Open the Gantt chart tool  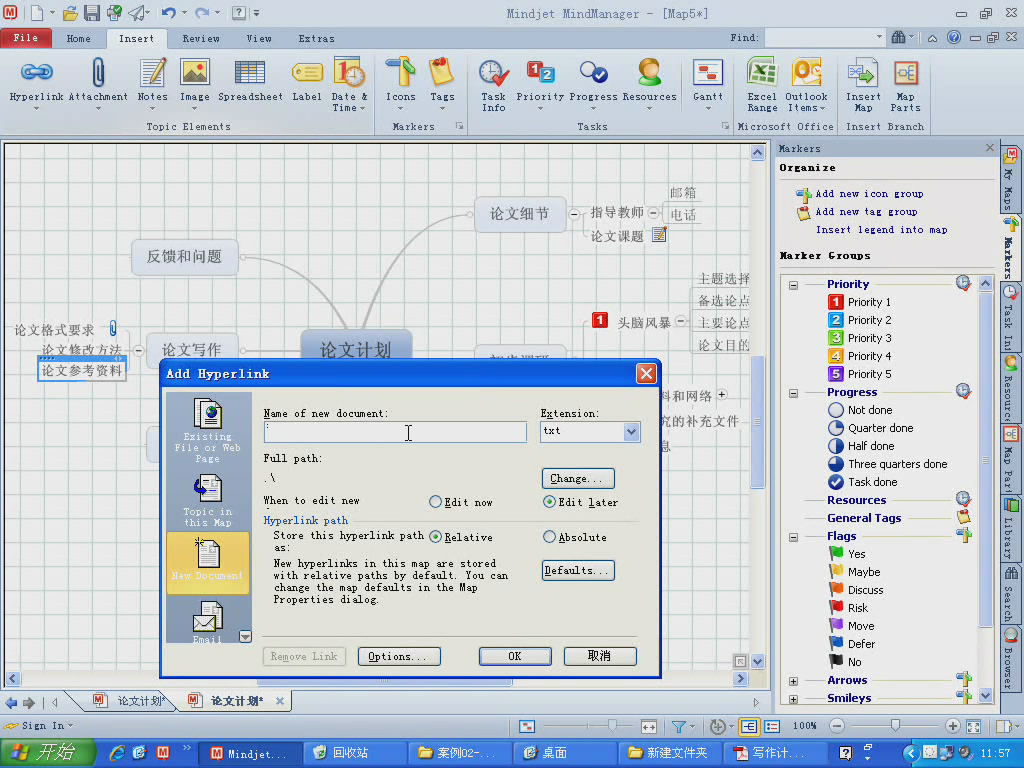click(x=708, y=72)
